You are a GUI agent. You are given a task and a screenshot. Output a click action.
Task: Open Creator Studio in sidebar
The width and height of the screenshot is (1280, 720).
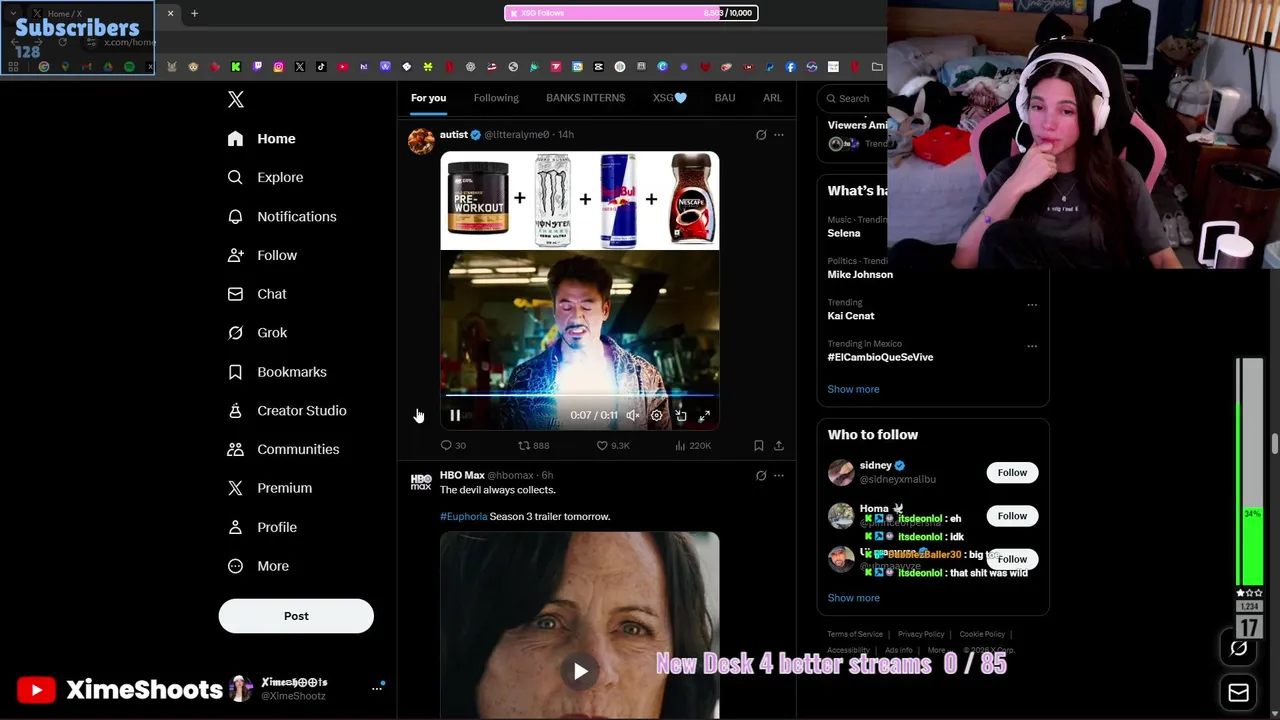point(287,411)
